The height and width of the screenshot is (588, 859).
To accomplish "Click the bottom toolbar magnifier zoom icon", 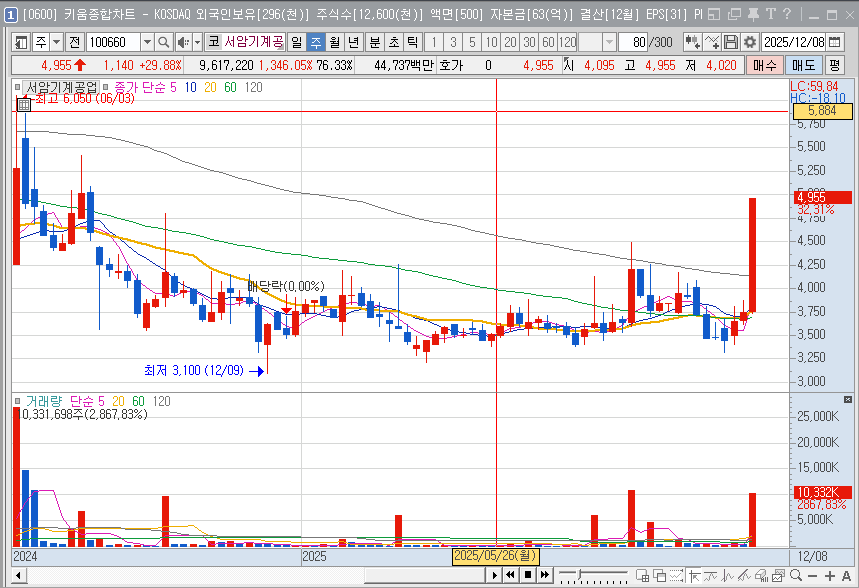I will 796,575.
